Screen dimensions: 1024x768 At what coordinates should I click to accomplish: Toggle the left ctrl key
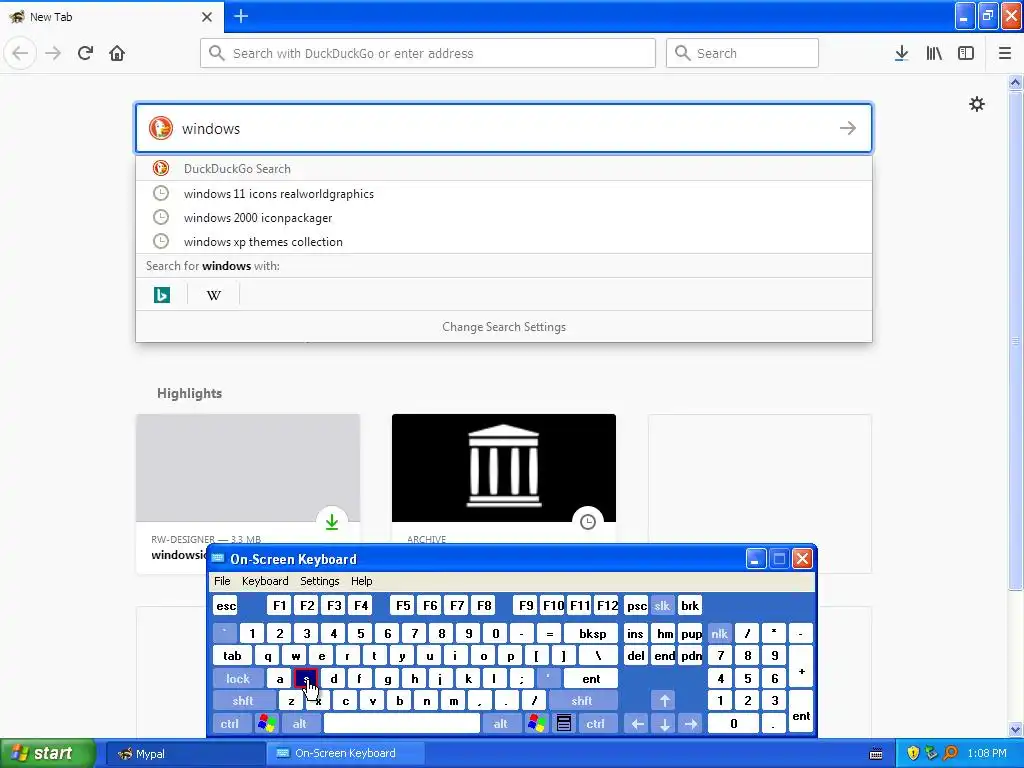pyautogui.click(x=229, y=723)
